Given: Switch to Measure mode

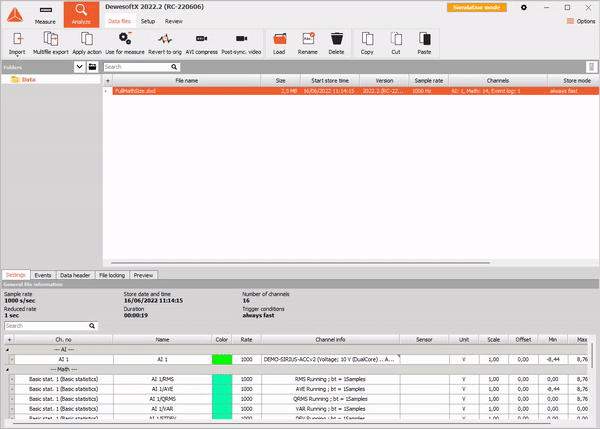Looking at the screenshot, I should (x=45, y=15).
